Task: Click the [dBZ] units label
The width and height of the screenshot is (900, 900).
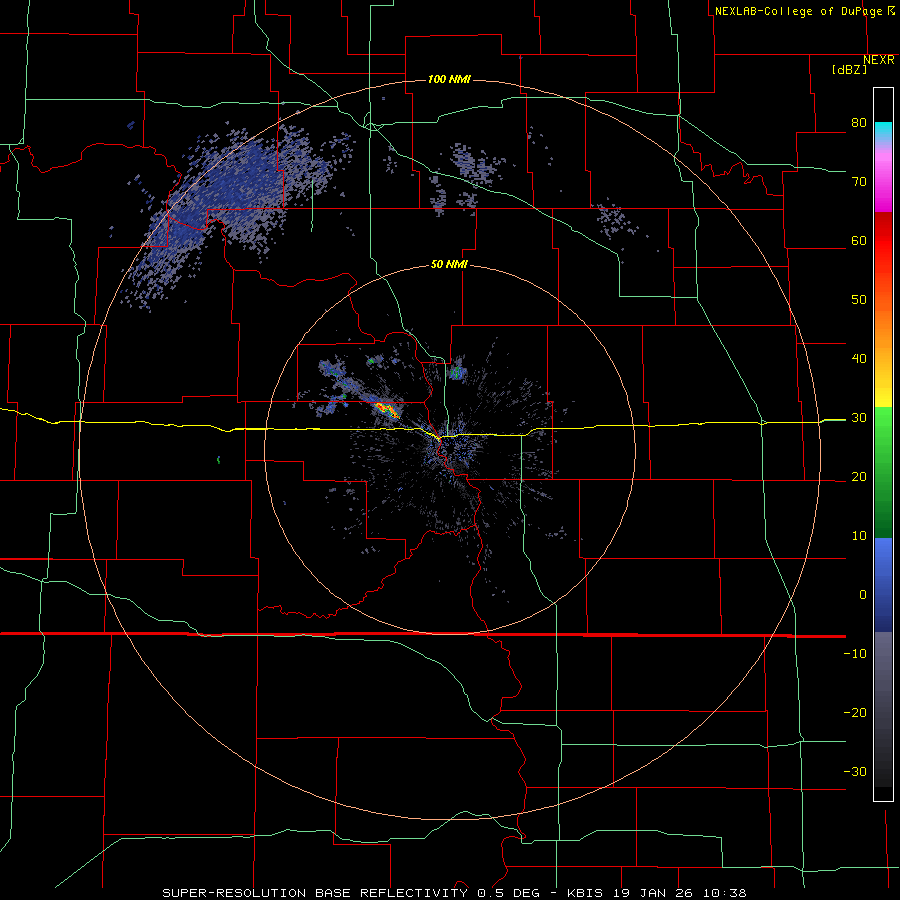Action: 849,69
